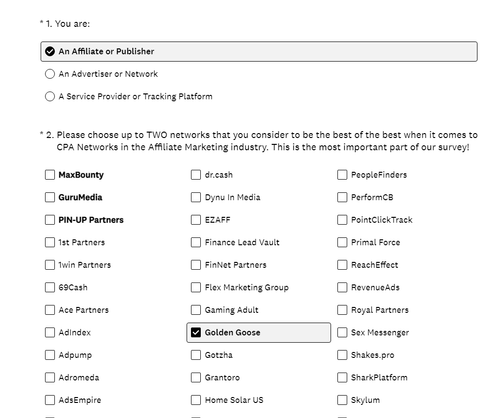Select the EZAFF checkbox
Screen dimensions: 500x418
(196, 220)
